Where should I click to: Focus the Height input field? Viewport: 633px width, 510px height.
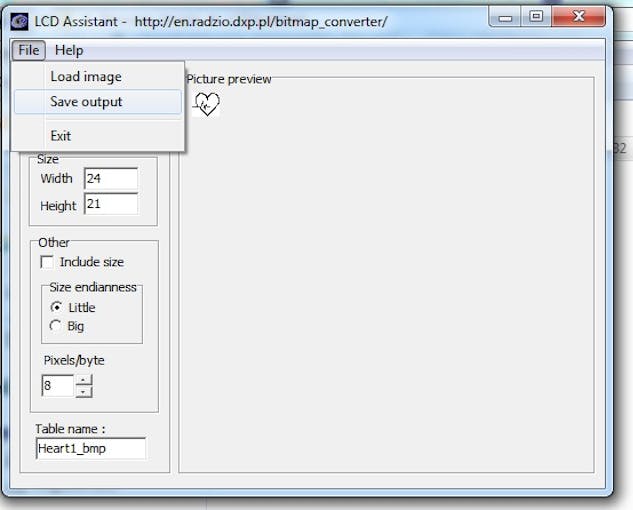[111, 204]
